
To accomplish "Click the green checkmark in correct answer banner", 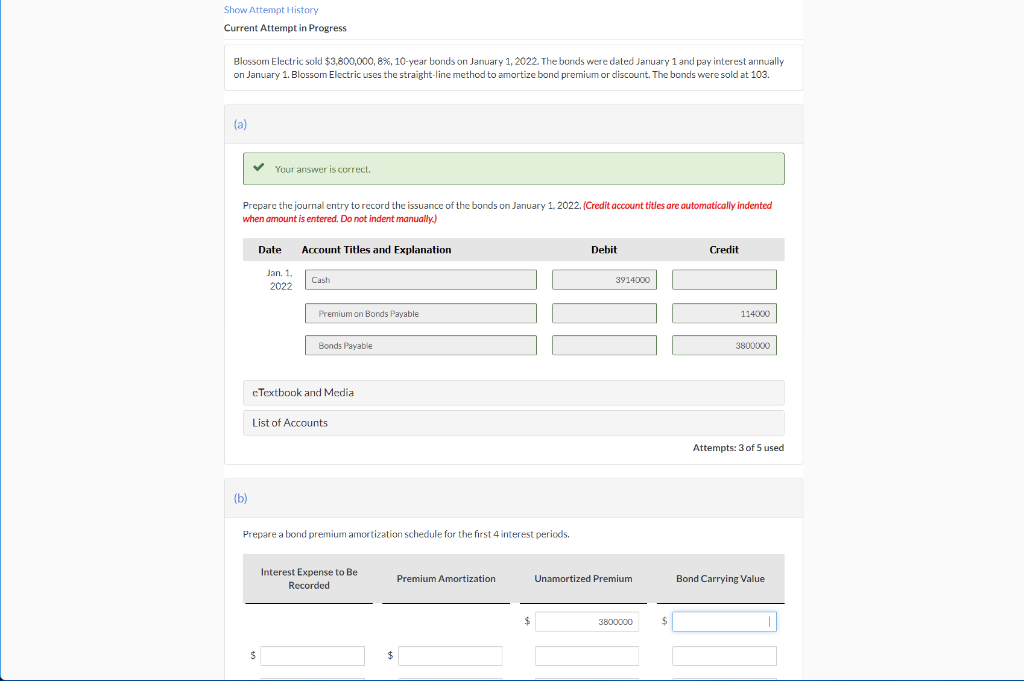I will click(259, 167).
